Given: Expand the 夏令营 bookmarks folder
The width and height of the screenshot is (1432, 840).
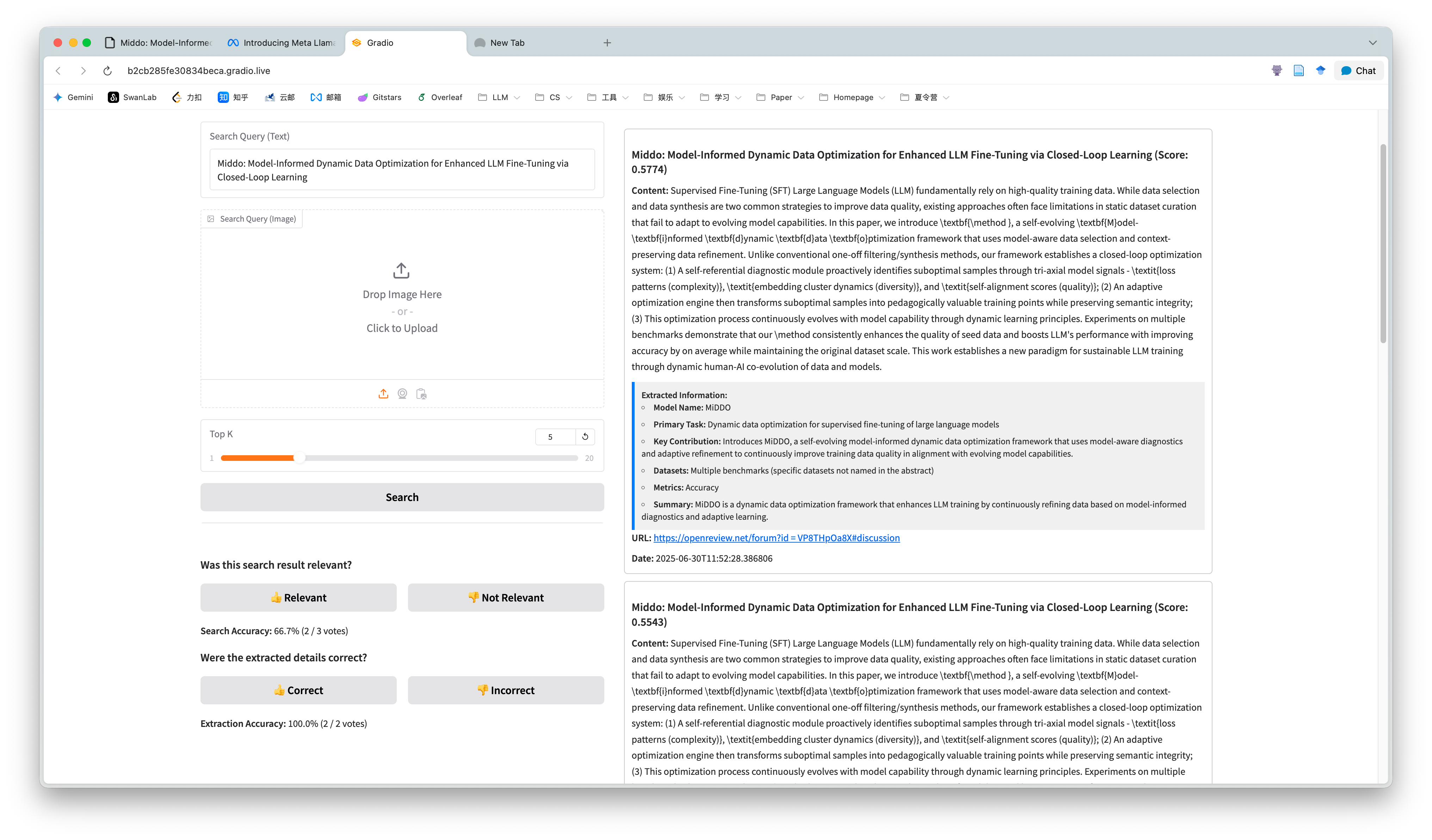Looking at the screenshot, I should (925, 97).
